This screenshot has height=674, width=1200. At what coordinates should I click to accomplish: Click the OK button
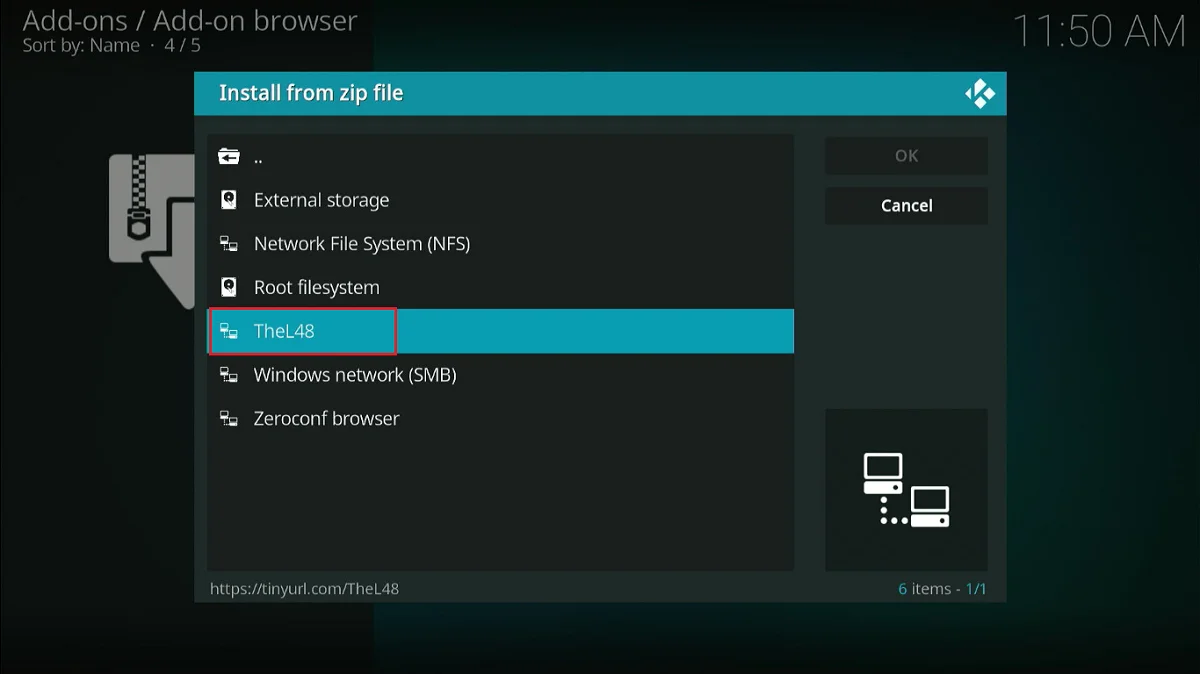[906, 156]
